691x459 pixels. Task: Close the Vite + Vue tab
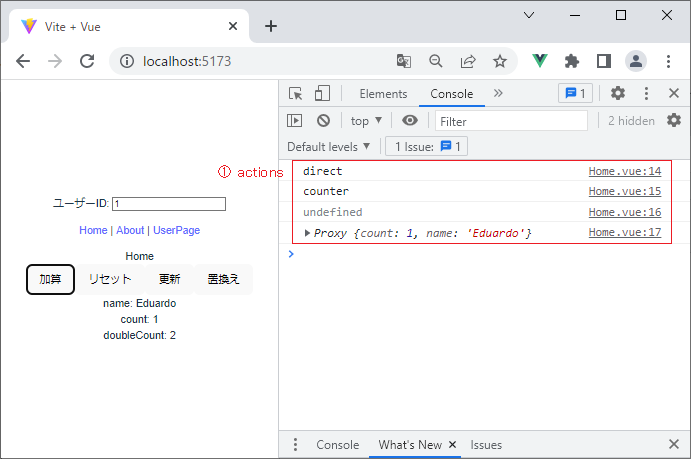233,26
